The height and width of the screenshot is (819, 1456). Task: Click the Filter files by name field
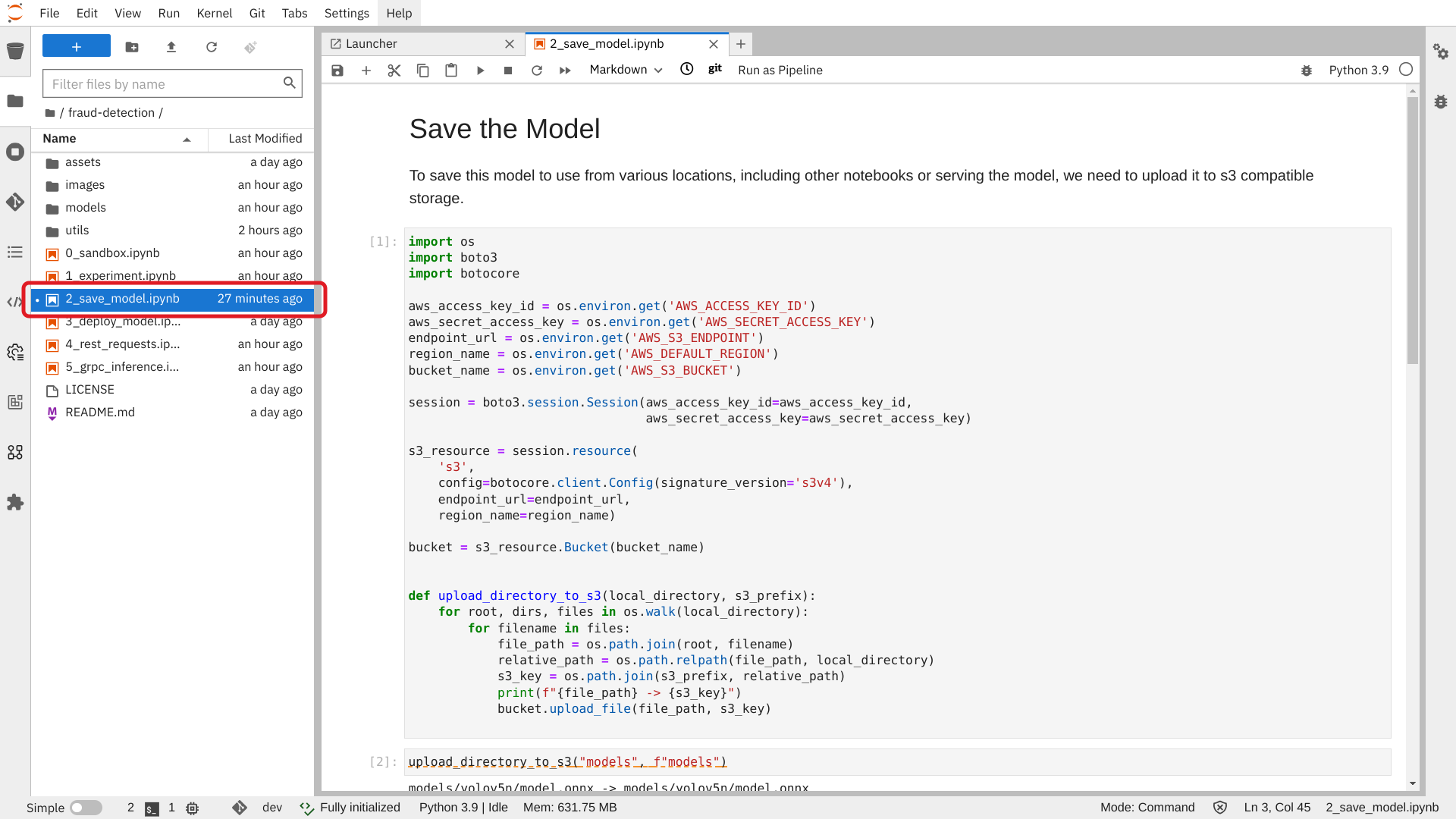(x=163, y=83)
